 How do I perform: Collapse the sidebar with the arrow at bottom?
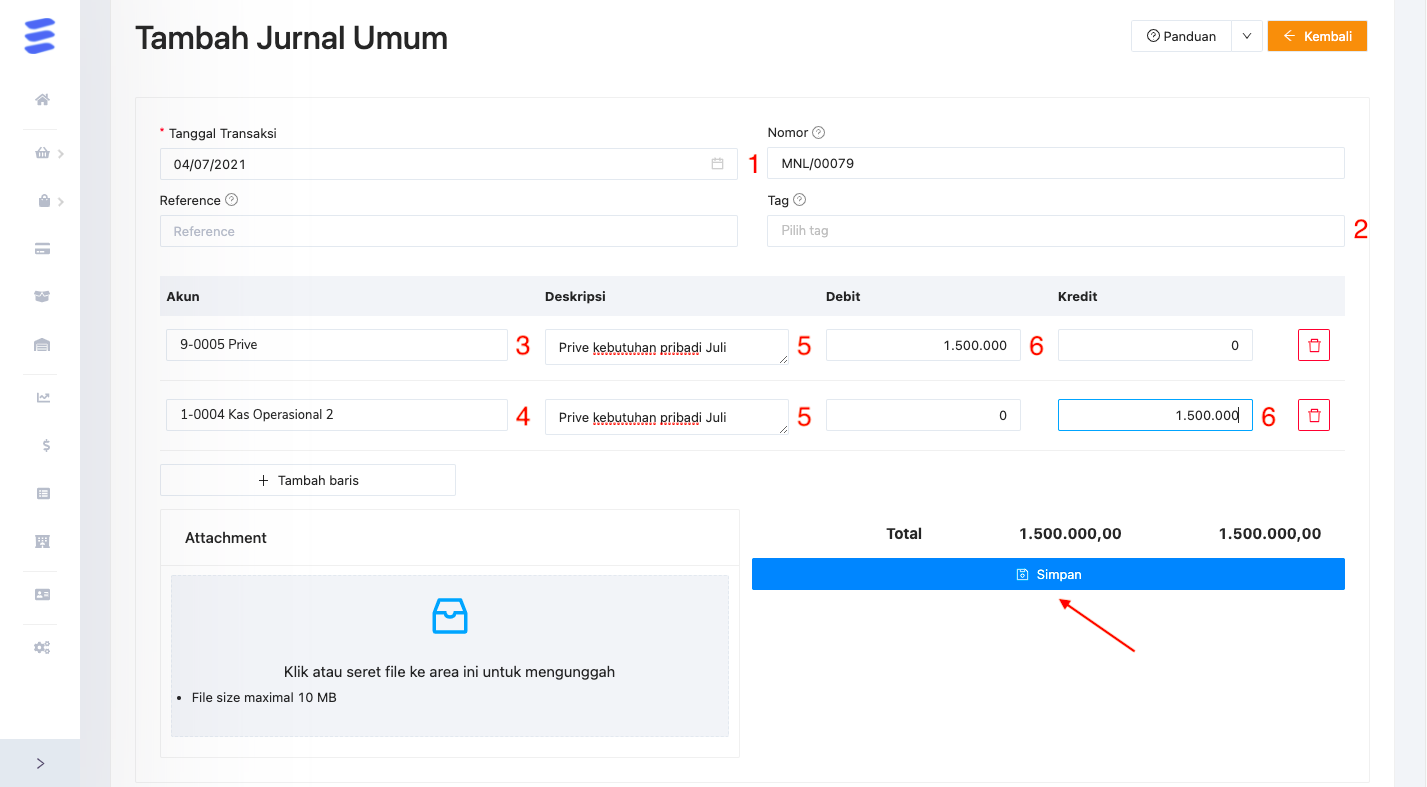pos(39,762)
